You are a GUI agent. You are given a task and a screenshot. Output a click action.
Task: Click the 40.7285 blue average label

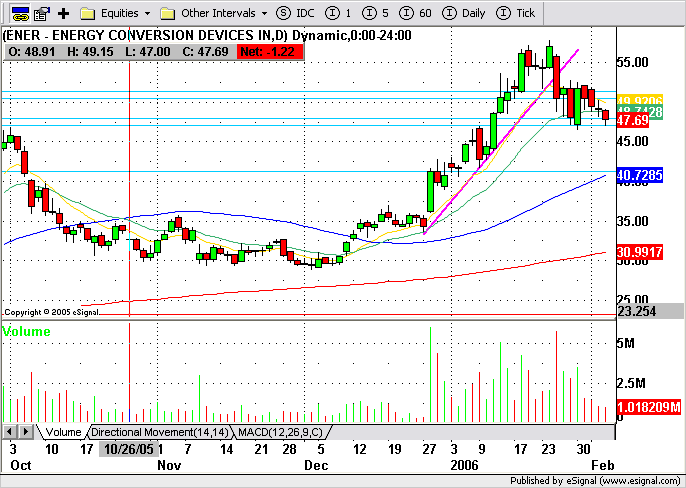tap(640, 175)
